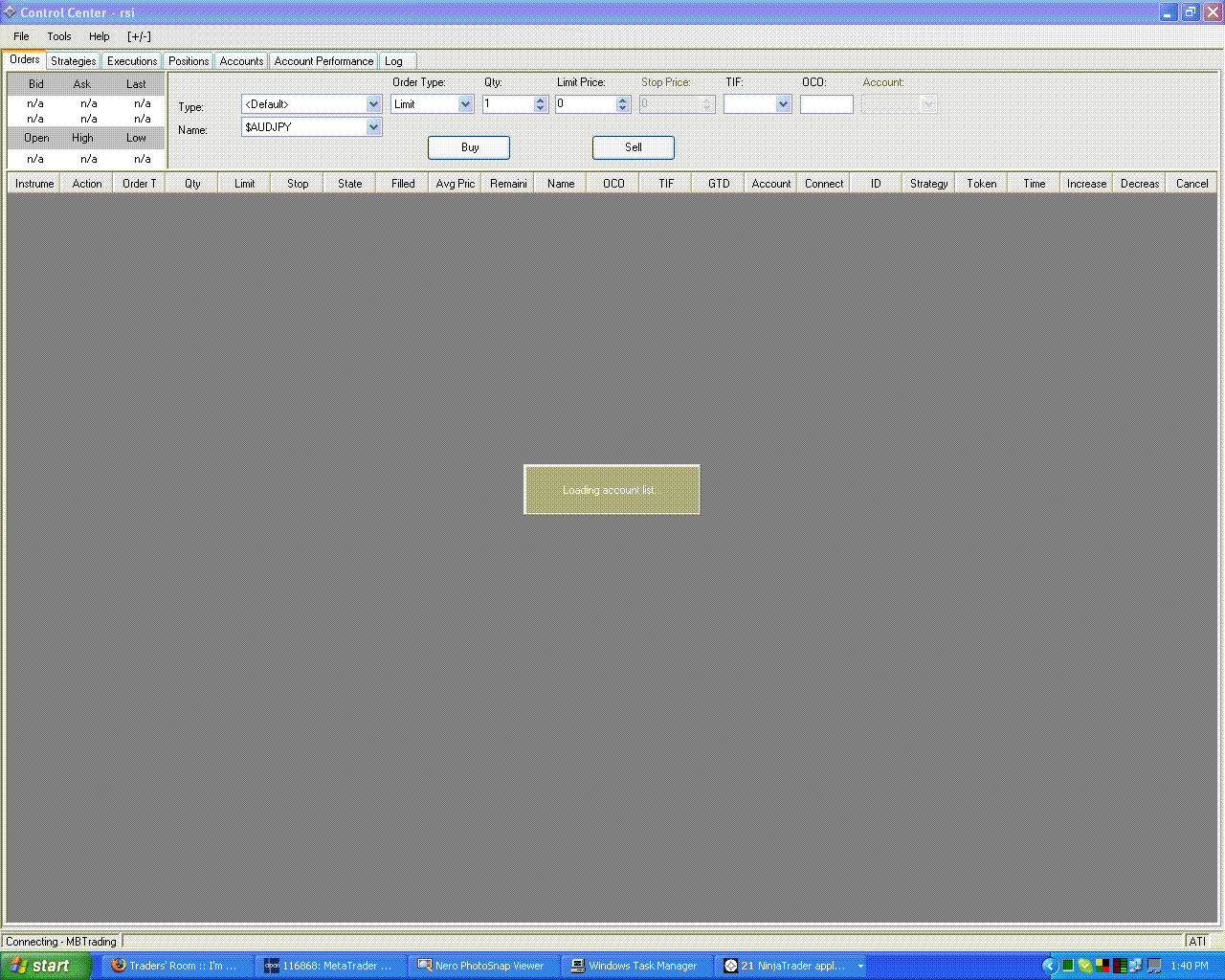
Task: Click the Control Center title bar icon
Action: 10,12
